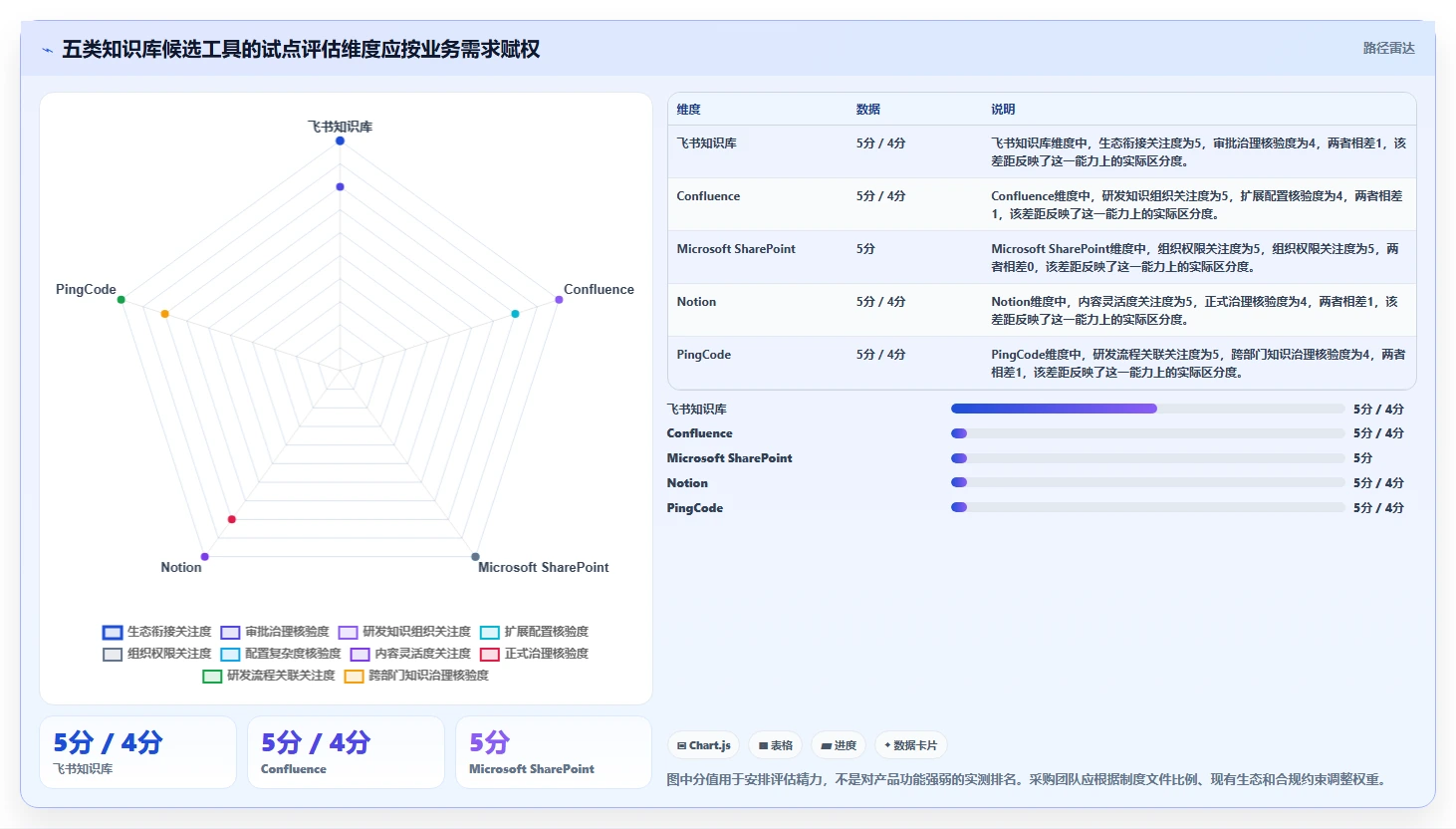Click the 飞书知识库 axis label on the radar chart
This screenshot has height=829, width=1456.
pos(340,127)
